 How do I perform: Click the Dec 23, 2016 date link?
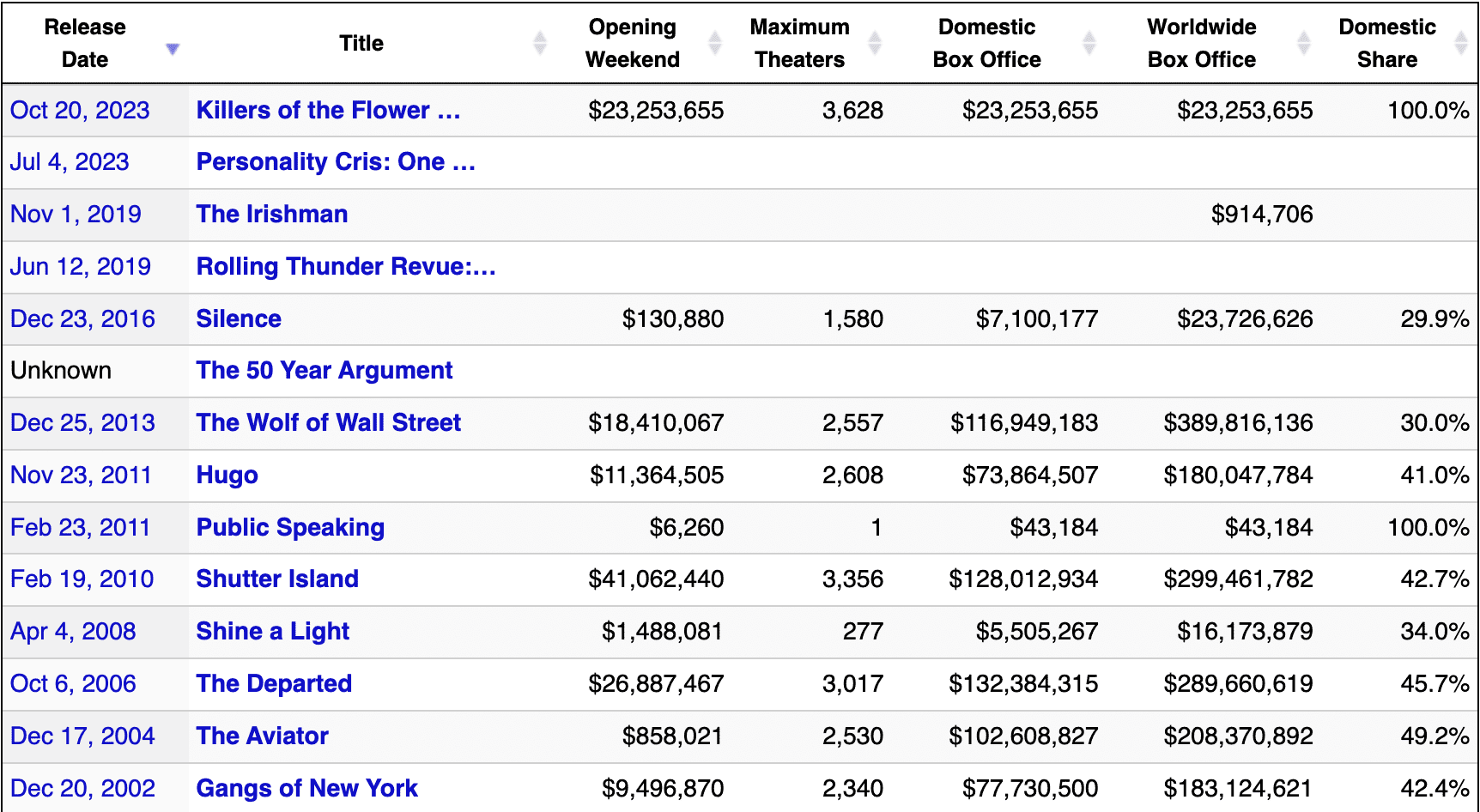pyautogui.click(x=82, y=318)
